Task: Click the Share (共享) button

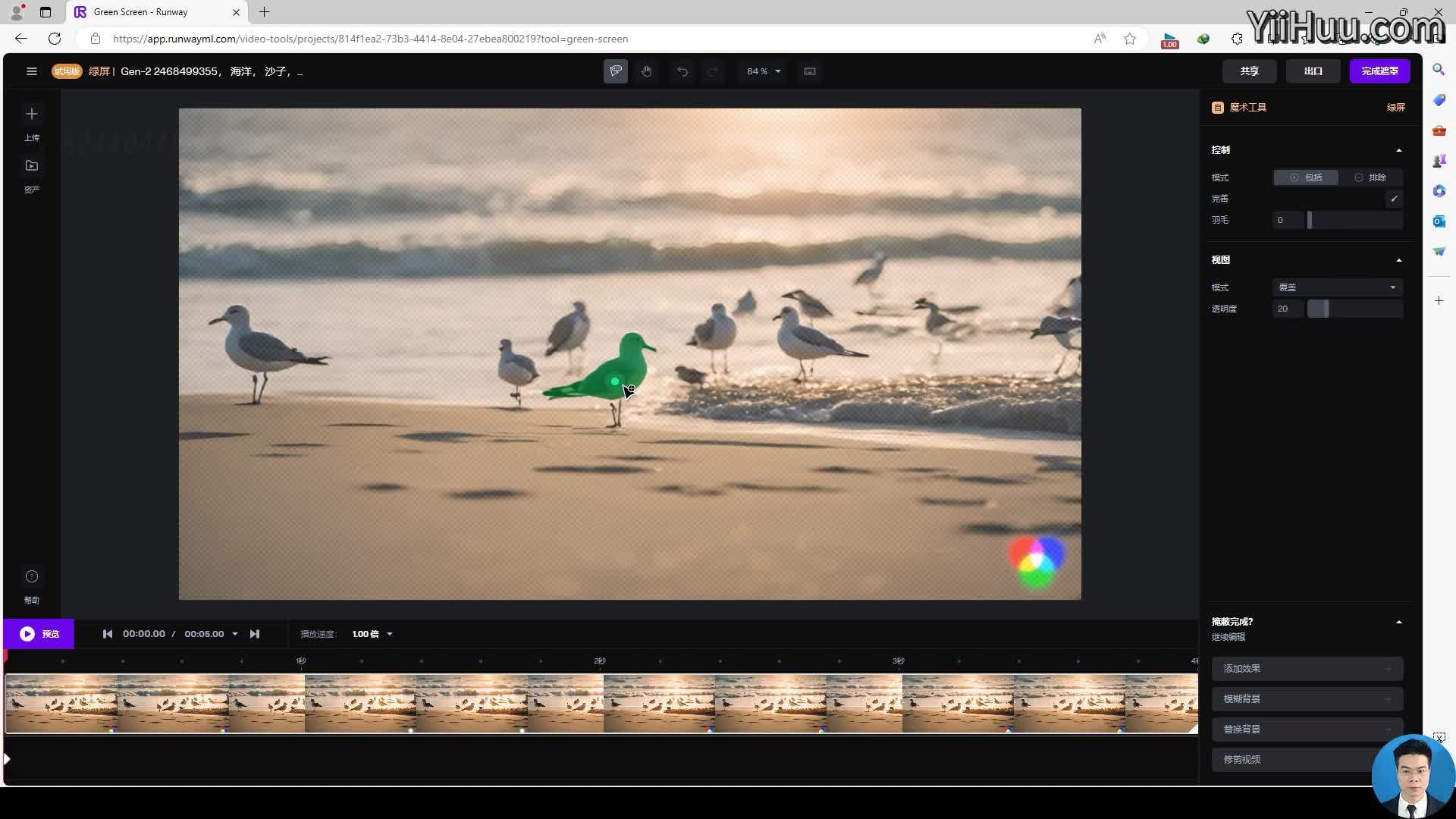Action: pyautogui.click(x=1249, y=71)
